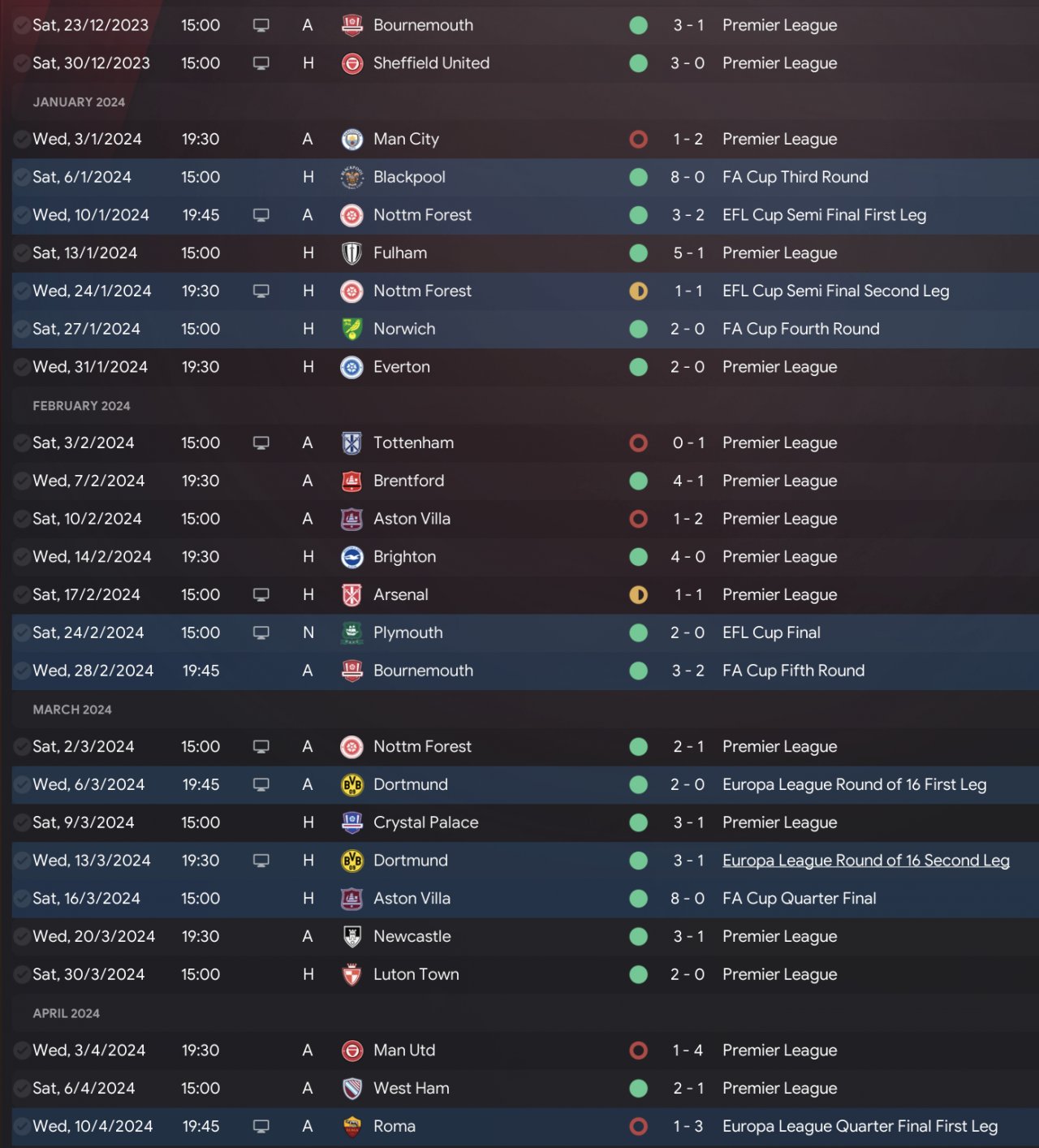Open the EFL Cup Final competition link
The width and height of the screenshot is (1039, 1148).
tap(770, 633)
